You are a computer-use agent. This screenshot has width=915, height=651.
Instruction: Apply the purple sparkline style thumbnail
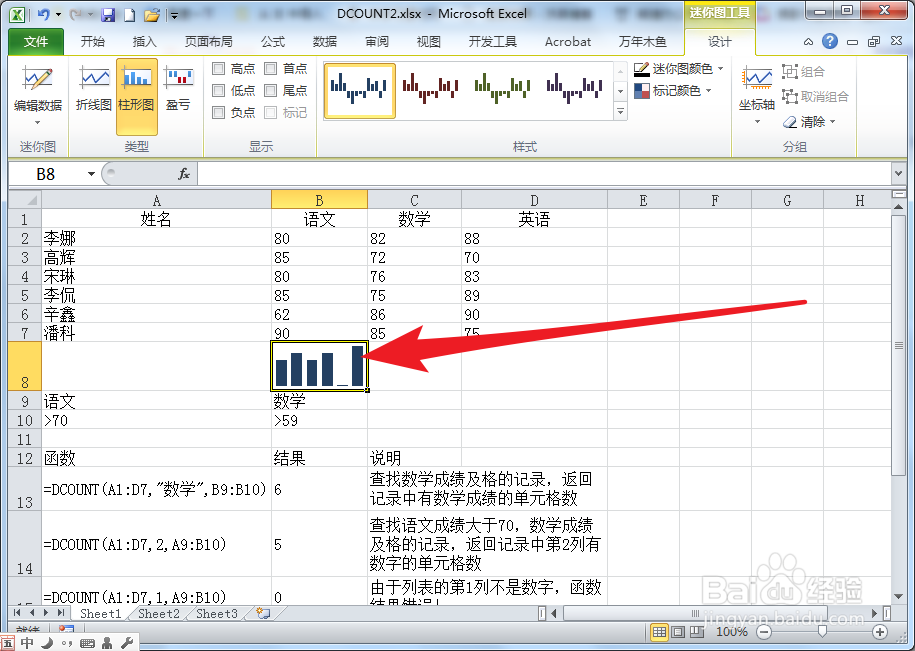coord(574,90)
